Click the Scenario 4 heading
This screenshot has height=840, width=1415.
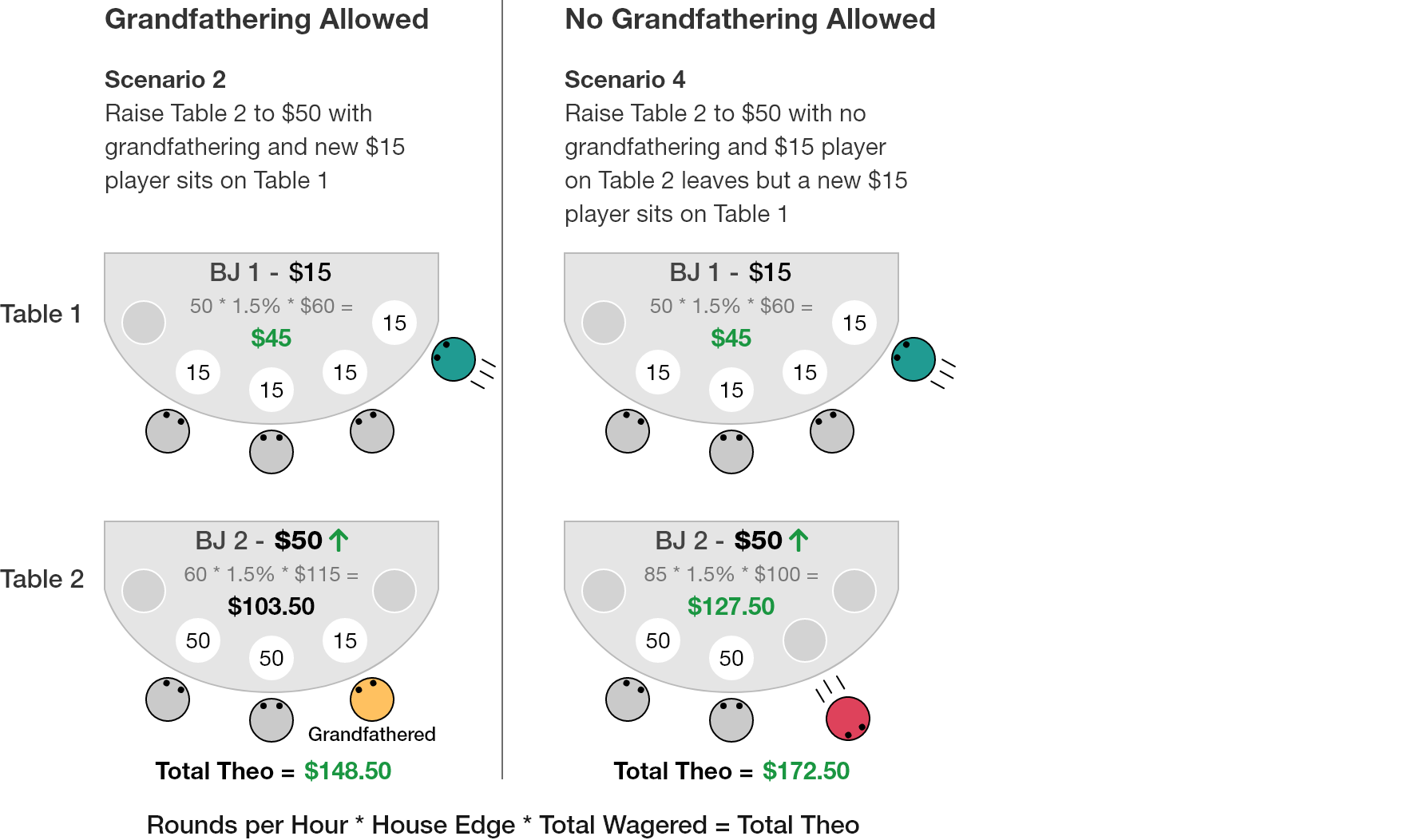point(625,80)
